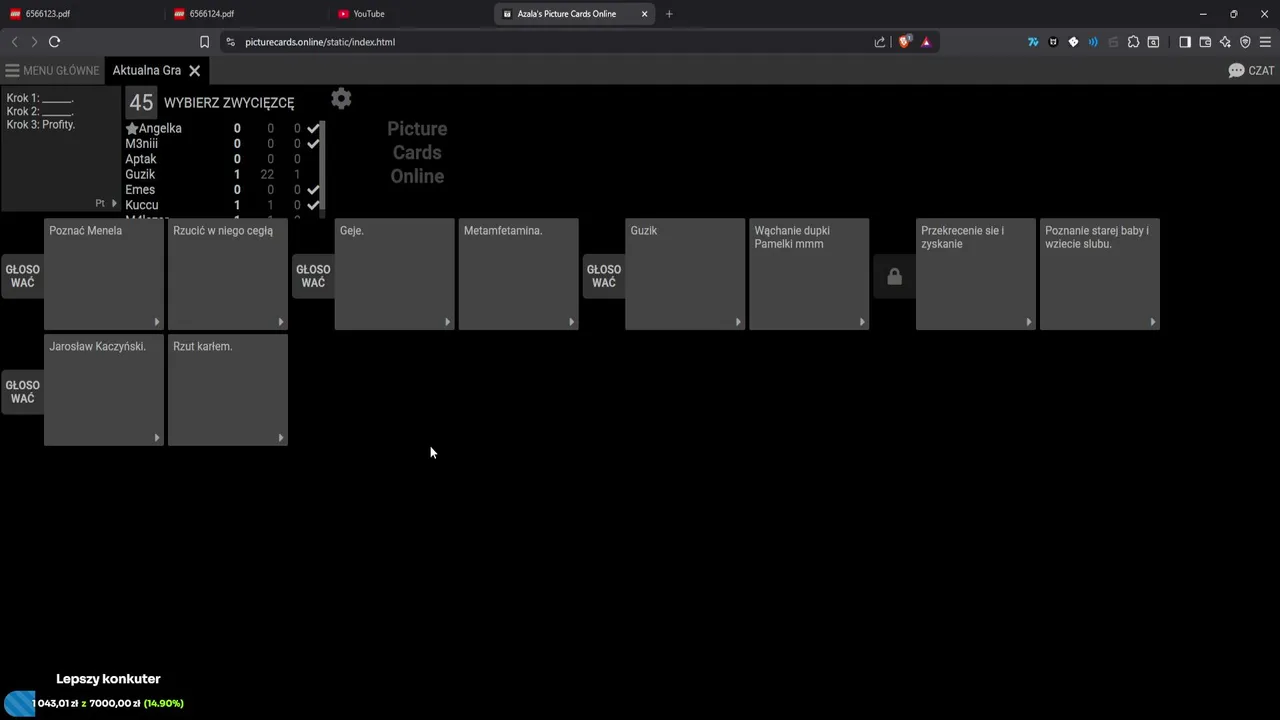Image resolution: width=1280 pixels, height=720 pixels.
Task: Click the checkmark next to Emes
Action: pos(313,190)
